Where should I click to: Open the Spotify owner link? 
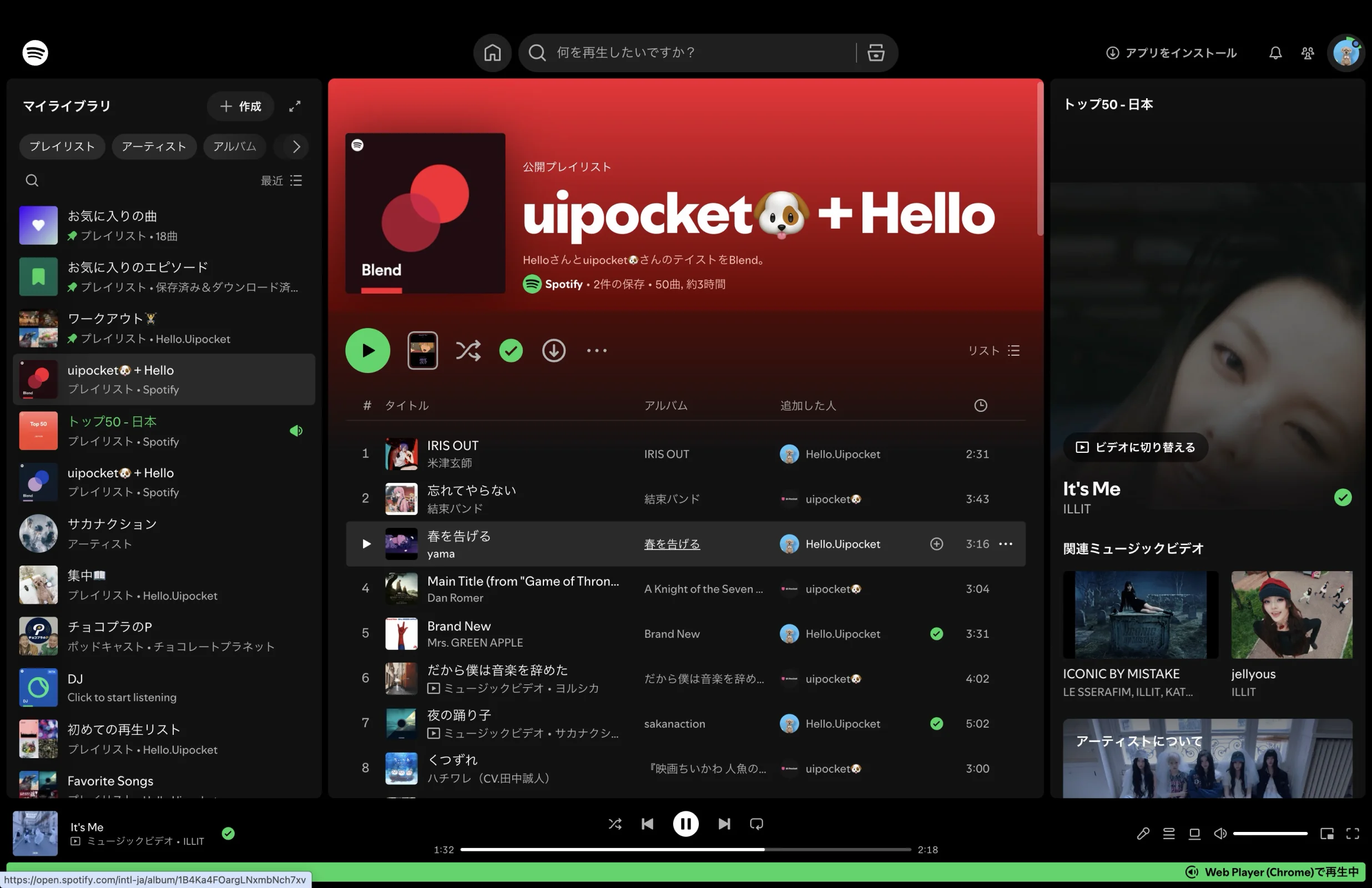[563, 284]
